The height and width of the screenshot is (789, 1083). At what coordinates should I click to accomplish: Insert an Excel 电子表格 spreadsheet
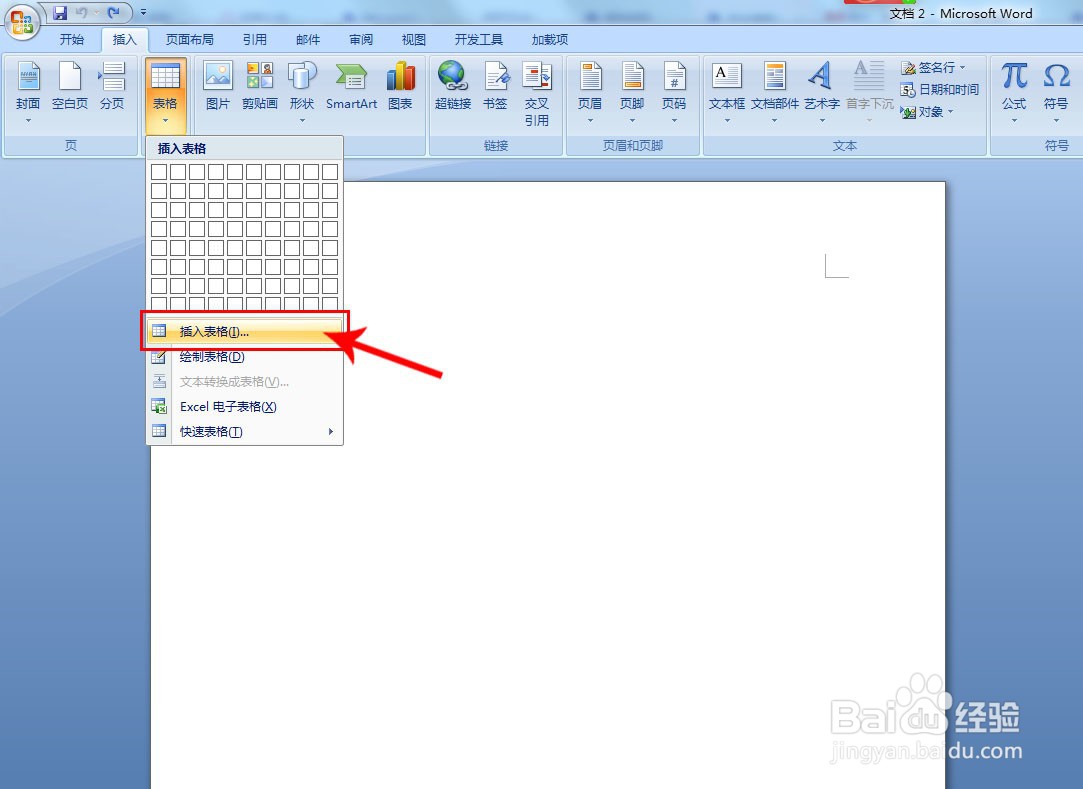tap(226, 406)
